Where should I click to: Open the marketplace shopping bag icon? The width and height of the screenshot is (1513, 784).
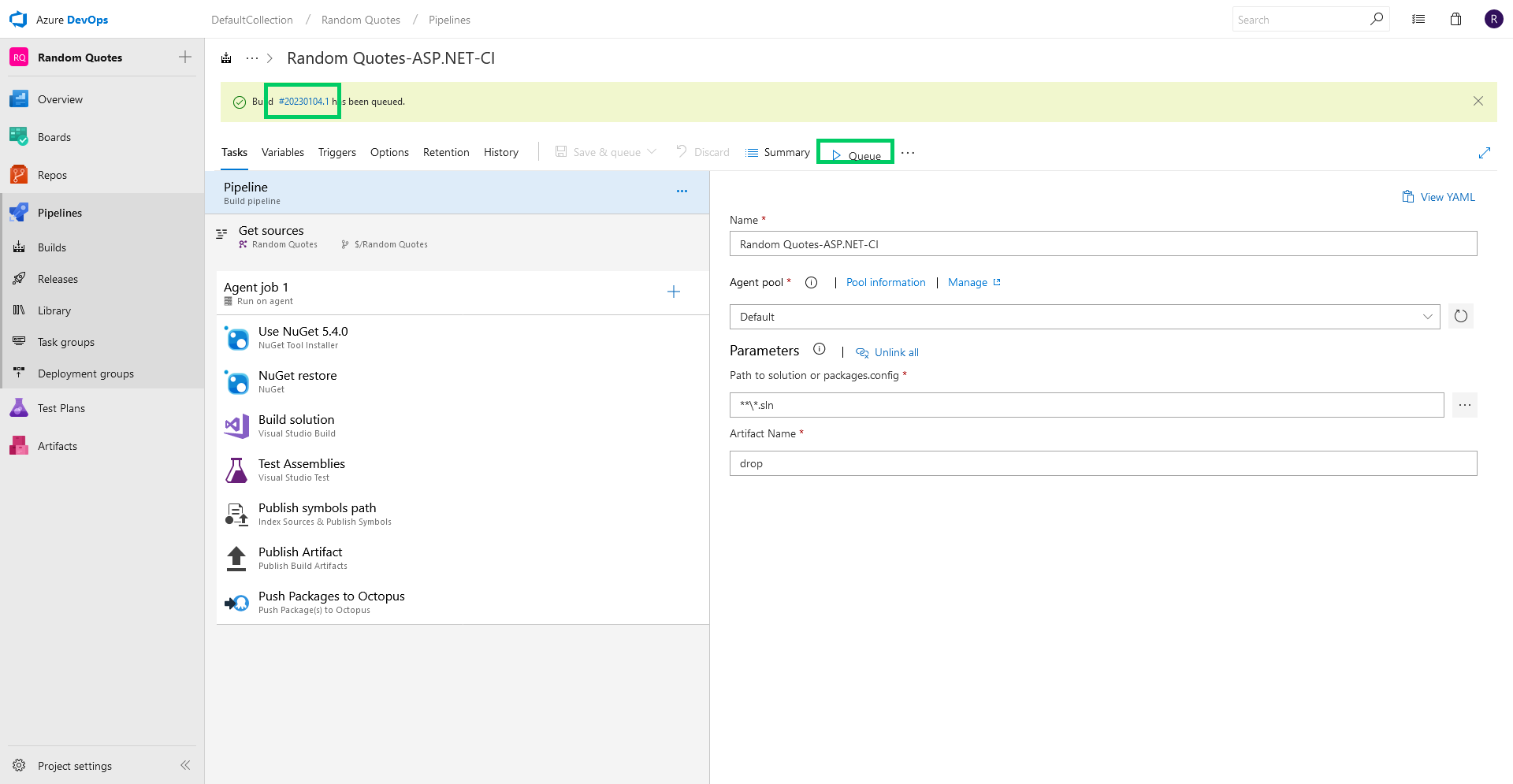(x=1455, y=19)
